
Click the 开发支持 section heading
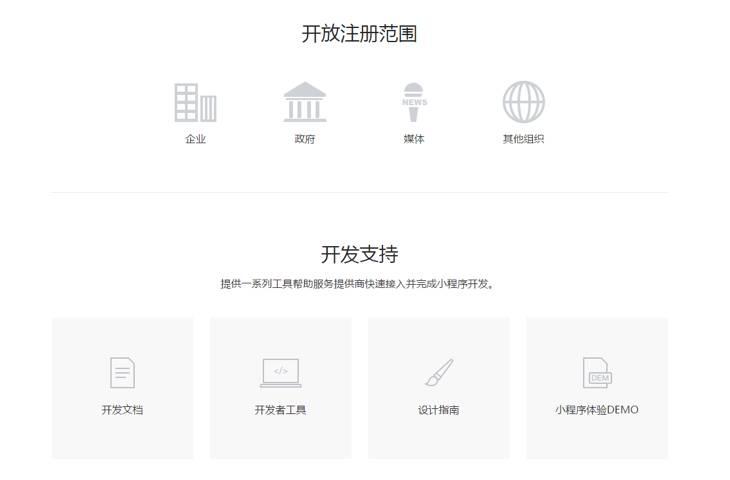[359, 254]
